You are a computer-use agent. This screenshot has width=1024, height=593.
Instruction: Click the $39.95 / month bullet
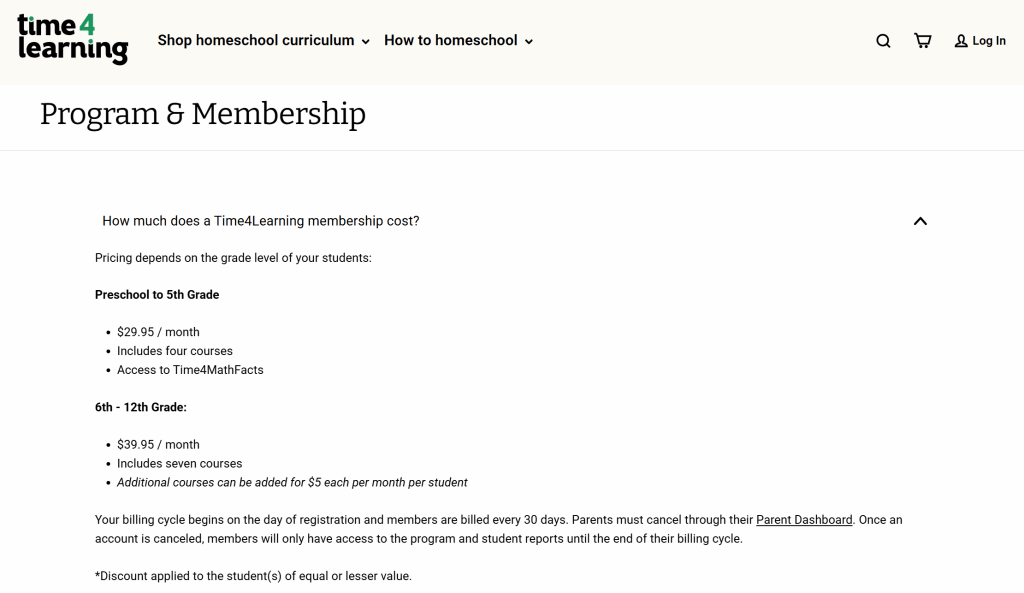pos(158,445)
